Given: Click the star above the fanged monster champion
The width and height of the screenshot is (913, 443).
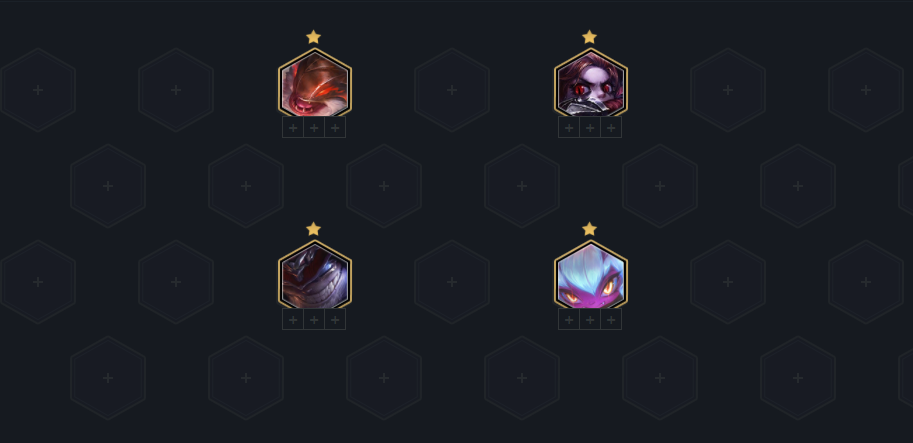Looking at the screenshot, I should tap(313, 37).
